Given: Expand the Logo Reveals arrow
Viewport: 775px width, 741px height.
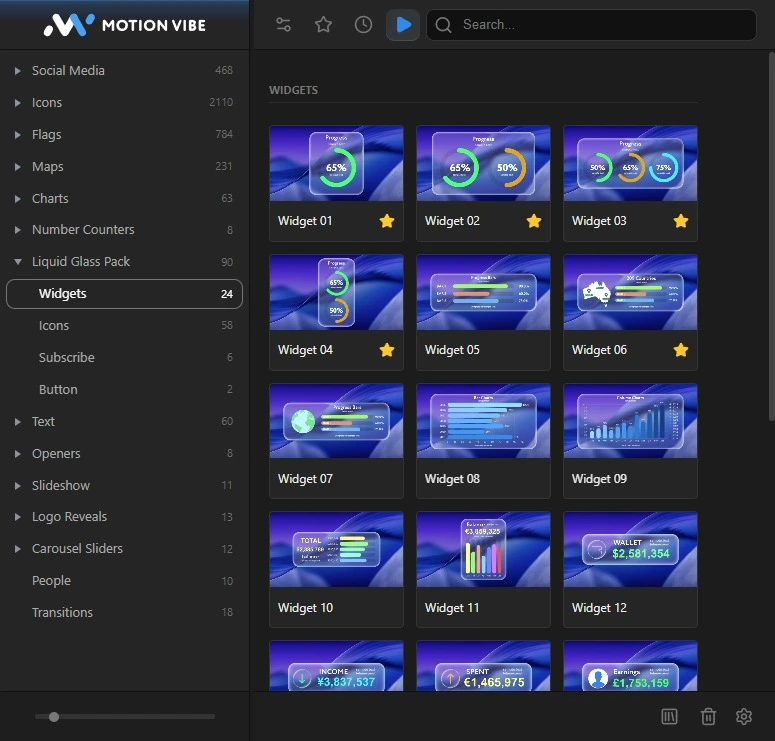Looking at the screenshot, I should [x=18, y=517].
